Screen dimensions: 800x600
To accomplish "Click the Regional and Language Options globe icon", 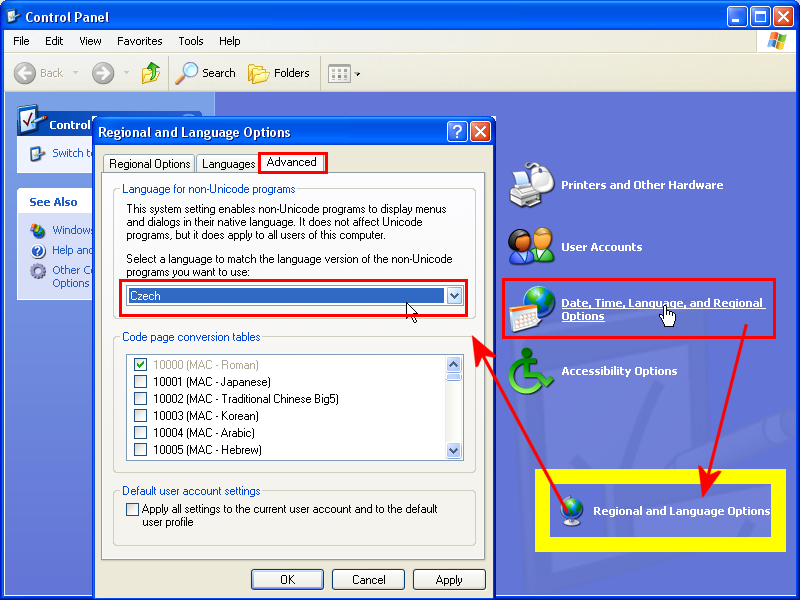I will 571,511.
